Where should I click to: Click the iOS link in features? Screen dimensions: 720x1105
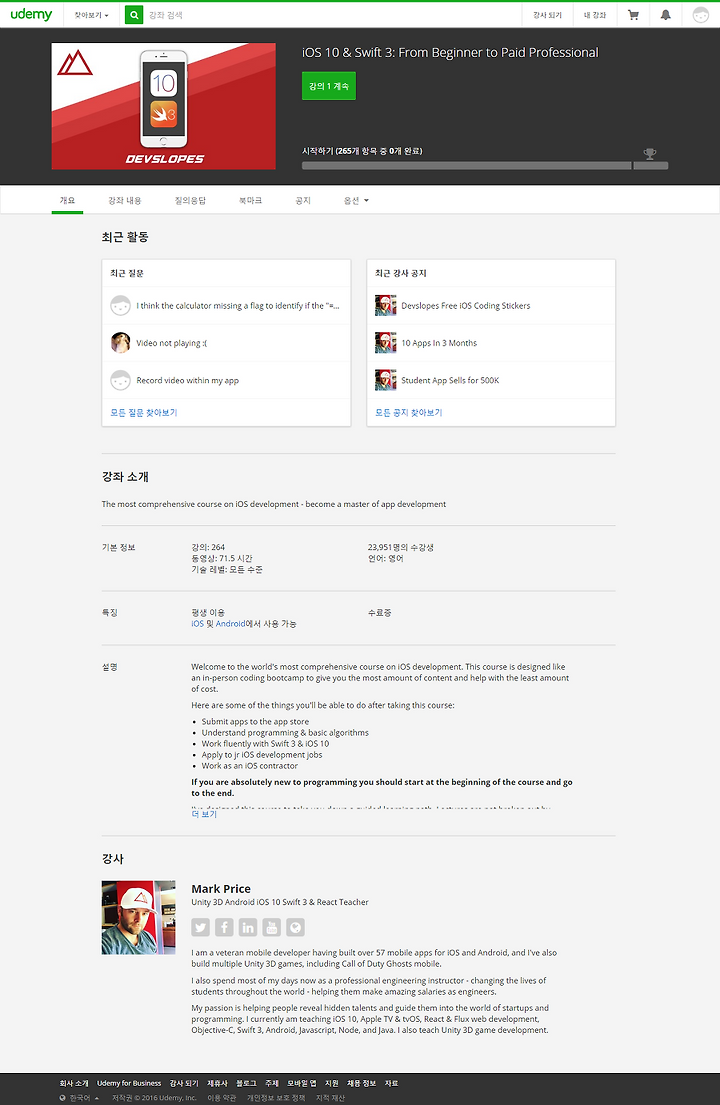tap(197, 624)
